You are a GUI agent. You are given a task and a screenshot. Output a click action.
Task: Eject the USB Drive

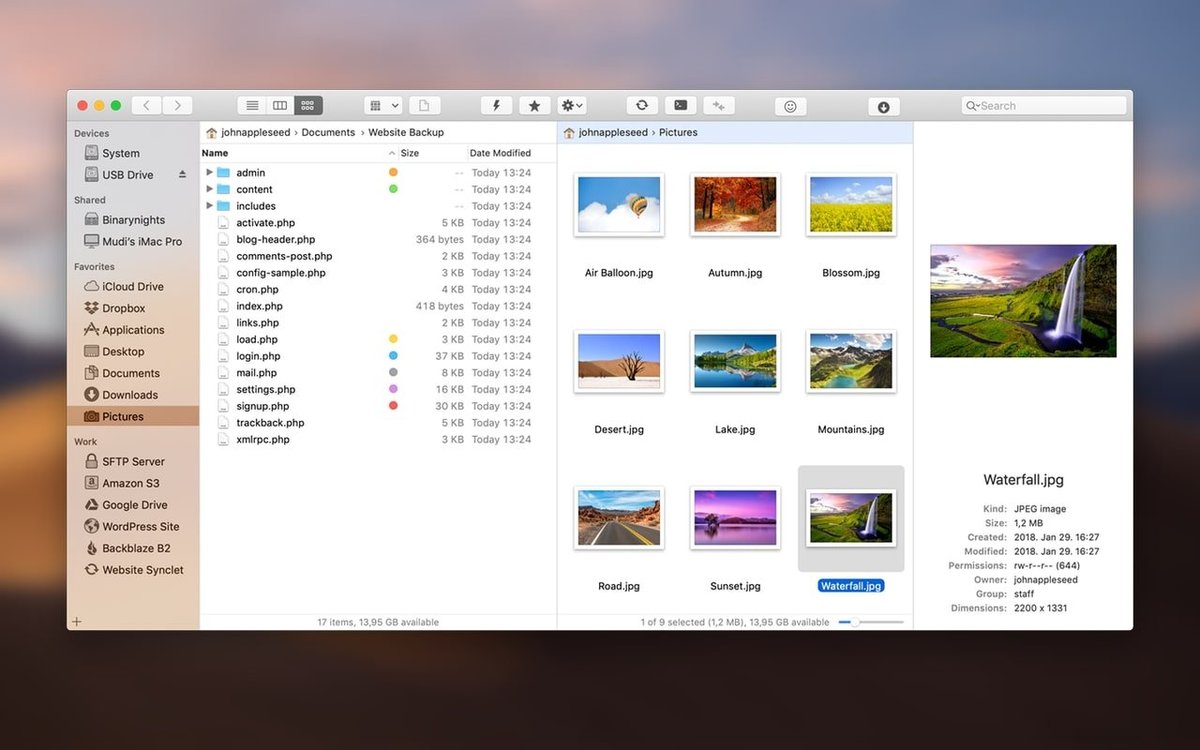tap(182, 175)
